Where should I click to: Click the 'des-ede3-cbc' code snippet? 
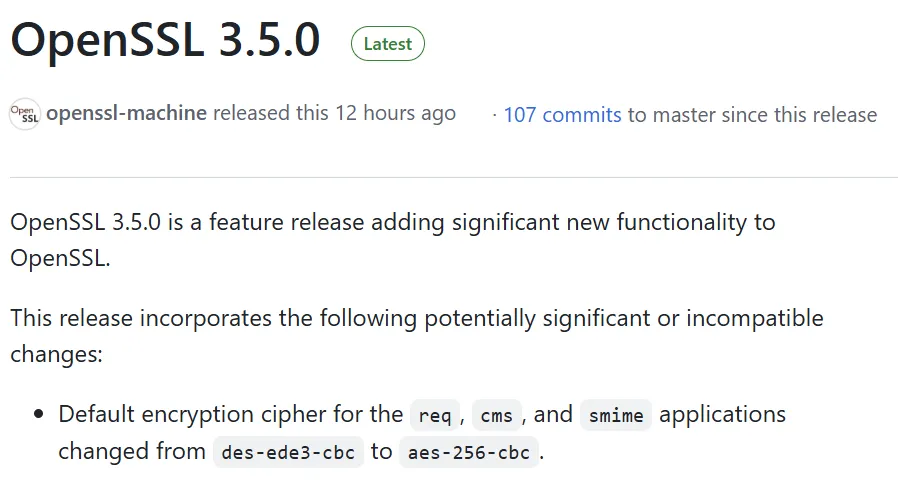pyautogui.click(x=287, y=452)
